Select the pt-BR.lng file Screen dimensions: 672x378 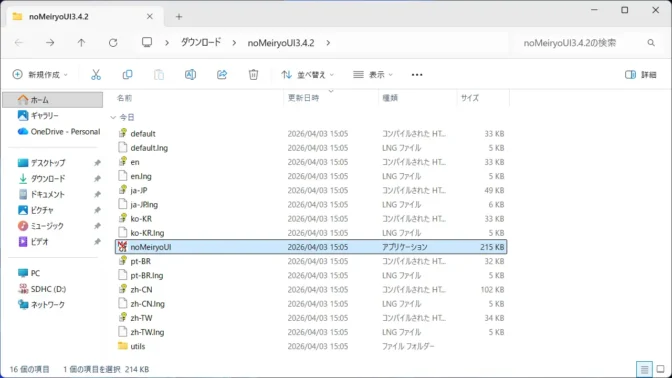click(x=311, y=275)
